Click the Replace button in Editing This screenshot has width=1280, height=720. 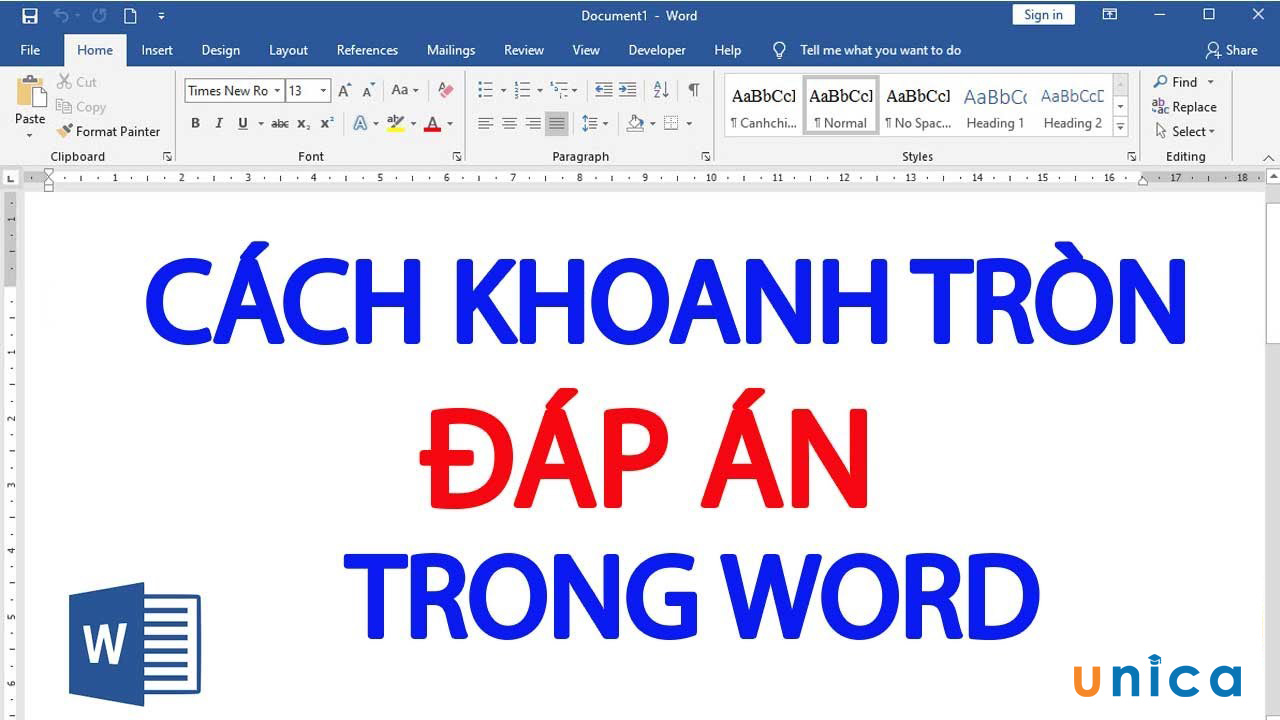click(1184, 107)
